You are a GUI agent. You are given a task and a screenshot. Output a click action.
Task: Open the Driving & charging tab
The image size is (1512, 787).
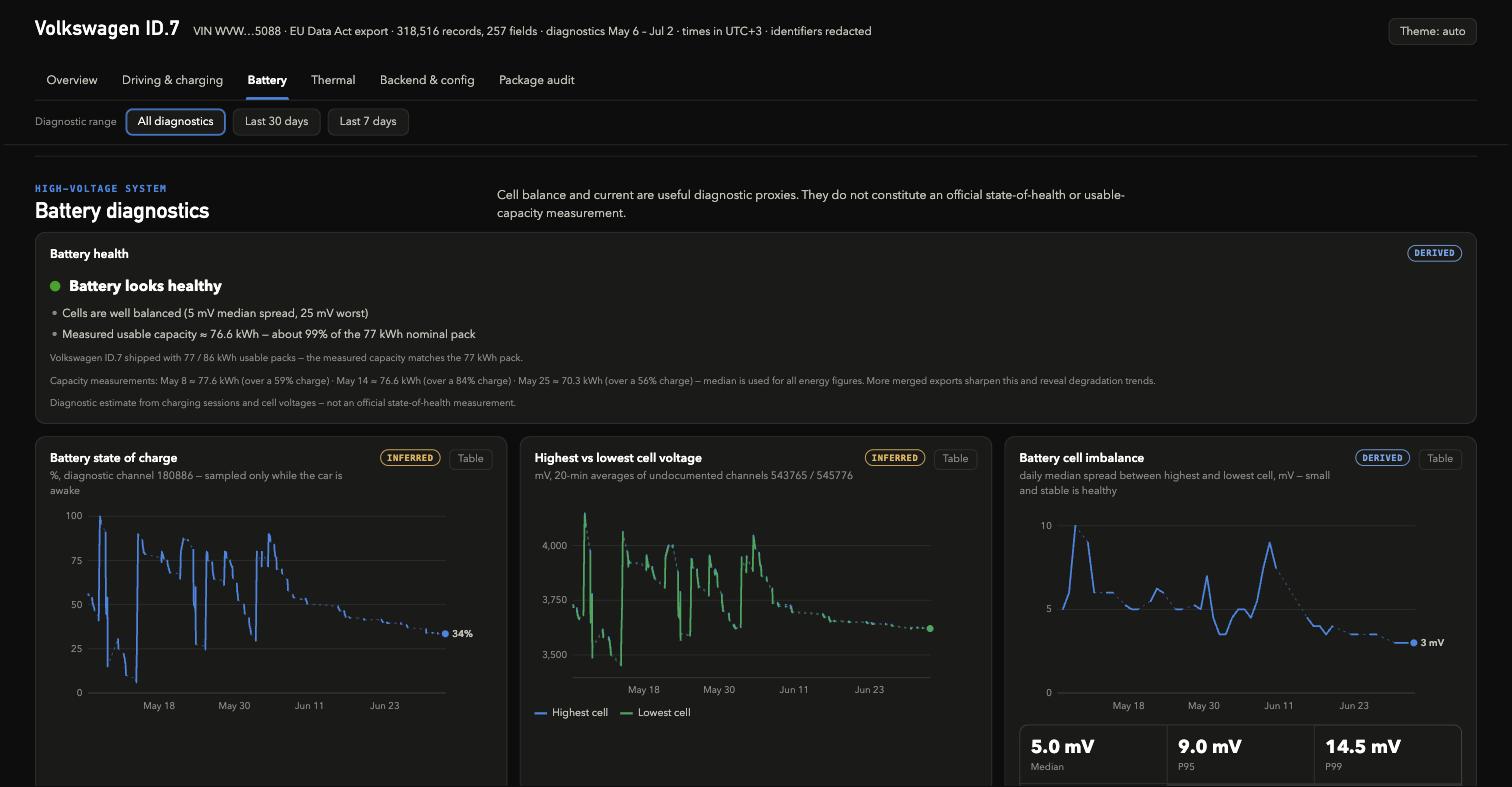[172, 80]
